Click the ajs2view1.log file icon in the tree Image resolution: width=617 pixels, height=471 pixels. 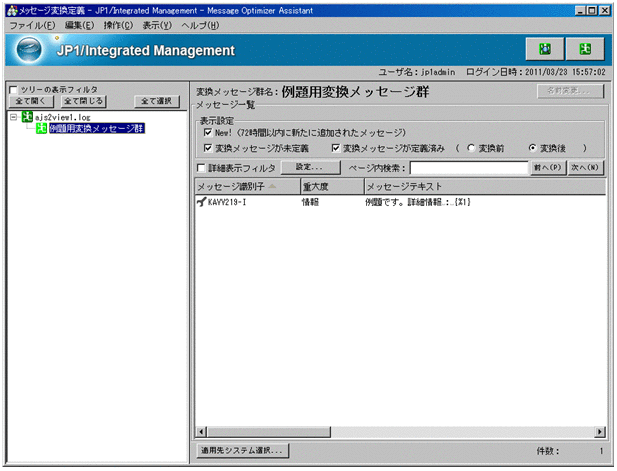[x=26, y=117]
